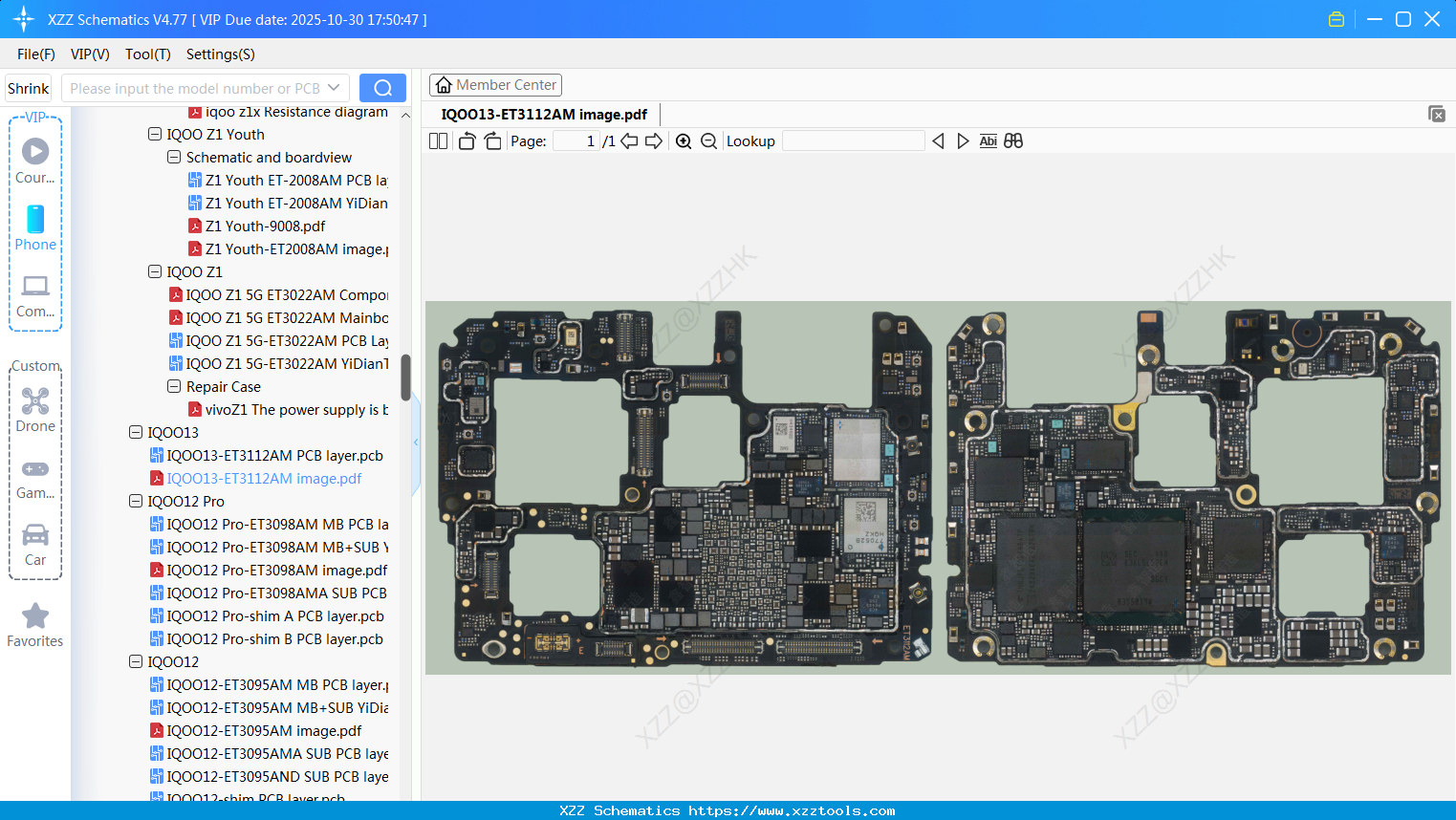Open IQOO12 Pro-ET3098AM image.pdf

pos(269,571)
